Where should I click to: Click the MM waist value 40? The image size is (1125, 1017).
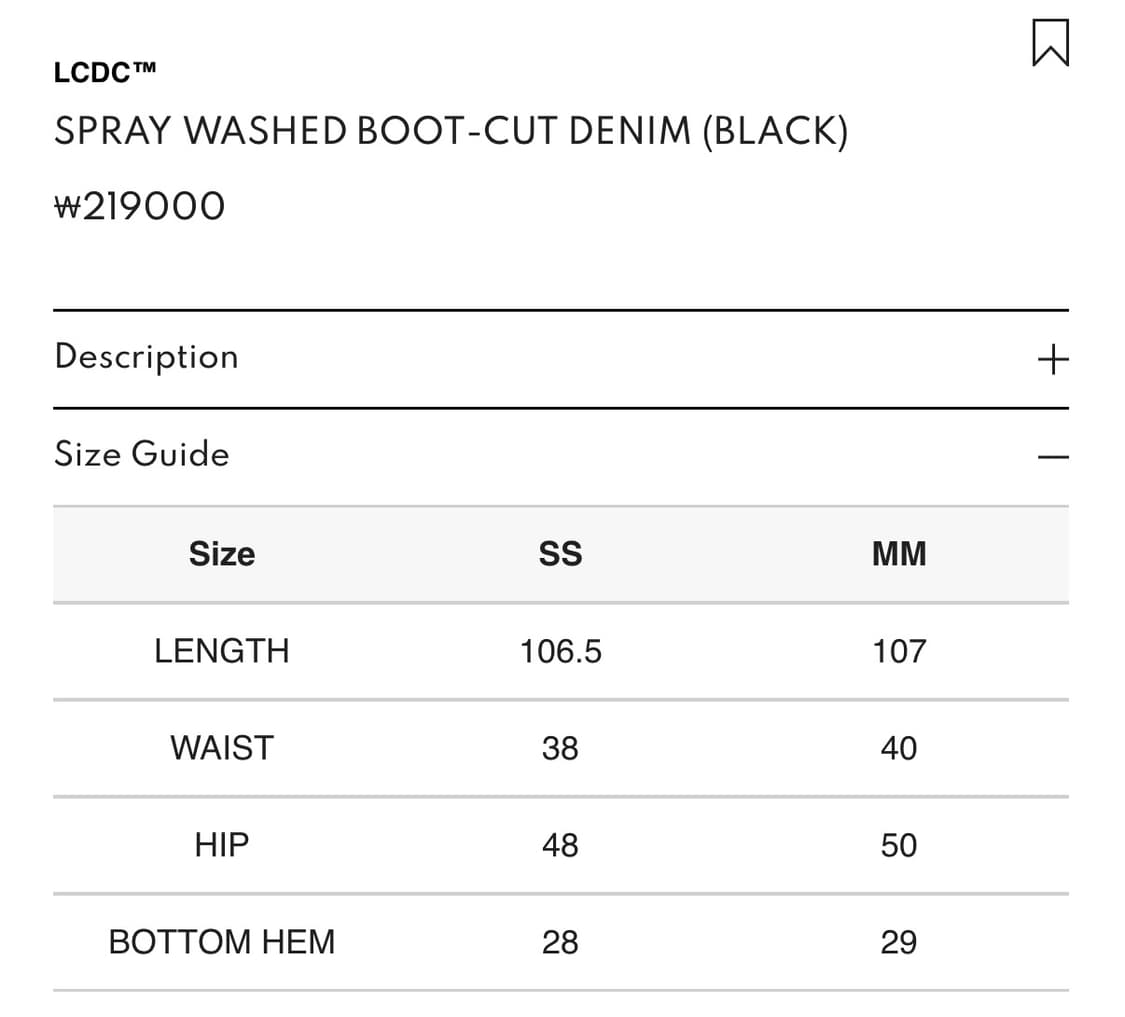[x=899, y=749]
